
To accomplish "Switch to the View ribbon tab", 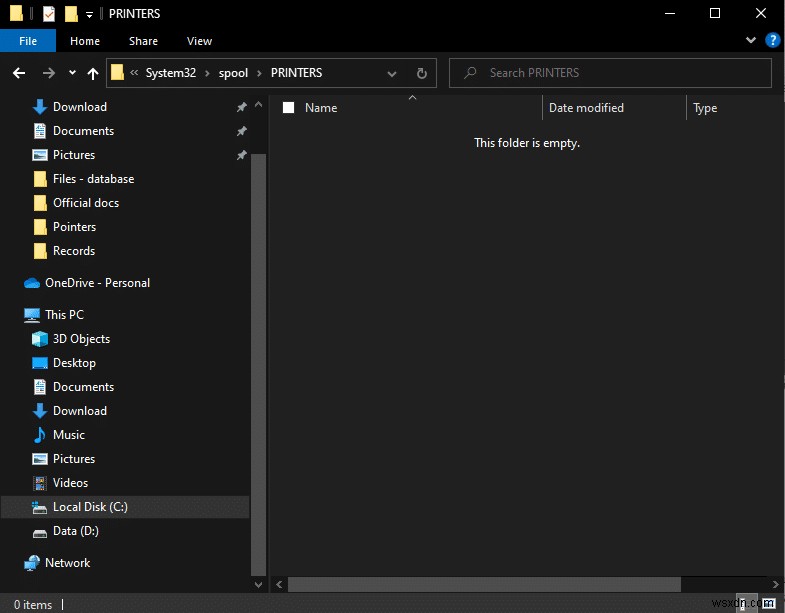I will 199,41.
